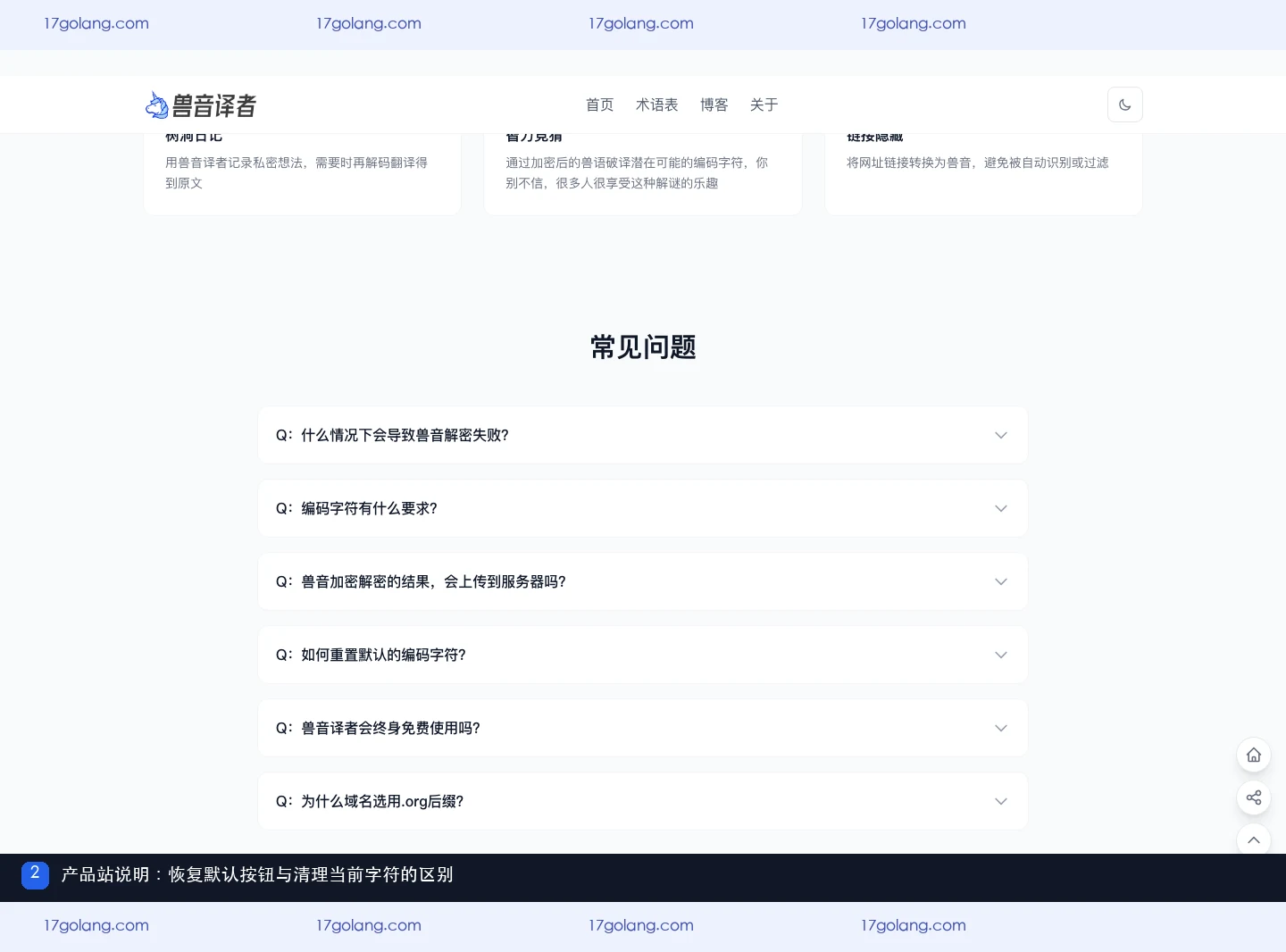Expand chevron for 编码字符有什么要求

coord(1001,508)
